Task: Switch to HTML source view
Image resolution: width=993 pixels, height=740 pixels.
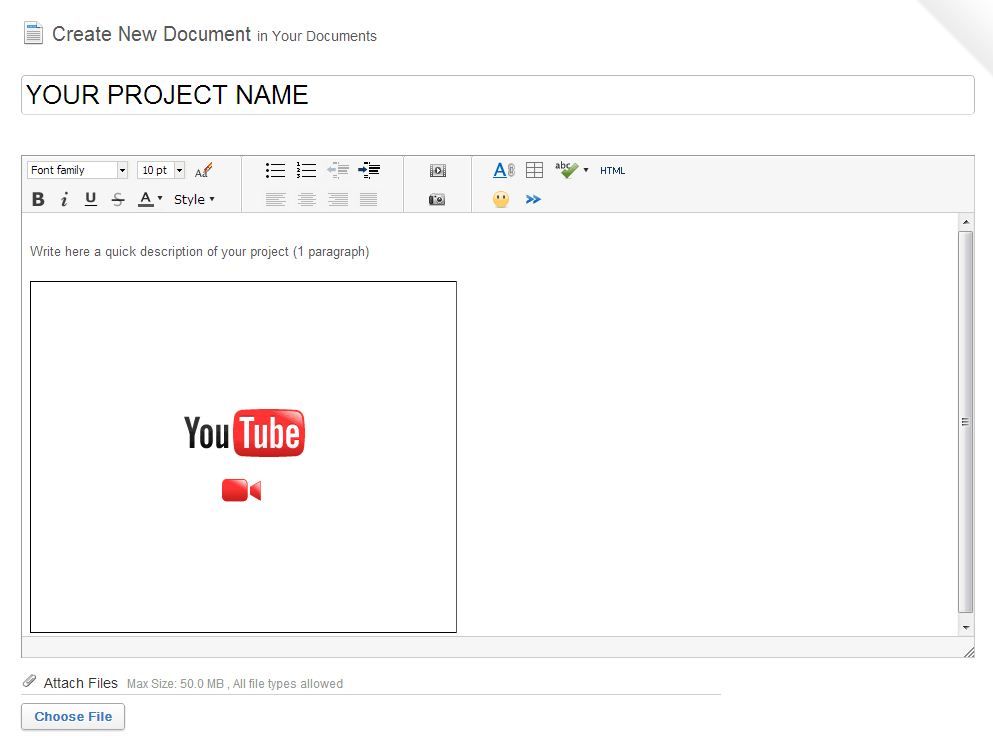Action: [612, 170]
